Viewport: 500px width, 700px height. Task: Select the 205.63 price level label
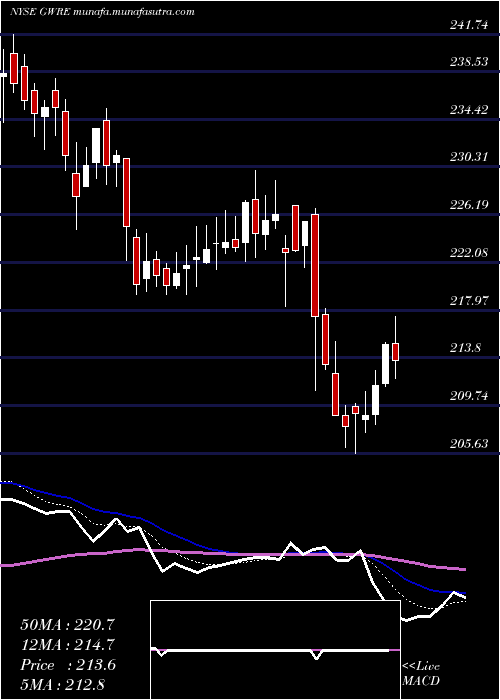click(x=469, y=443)
